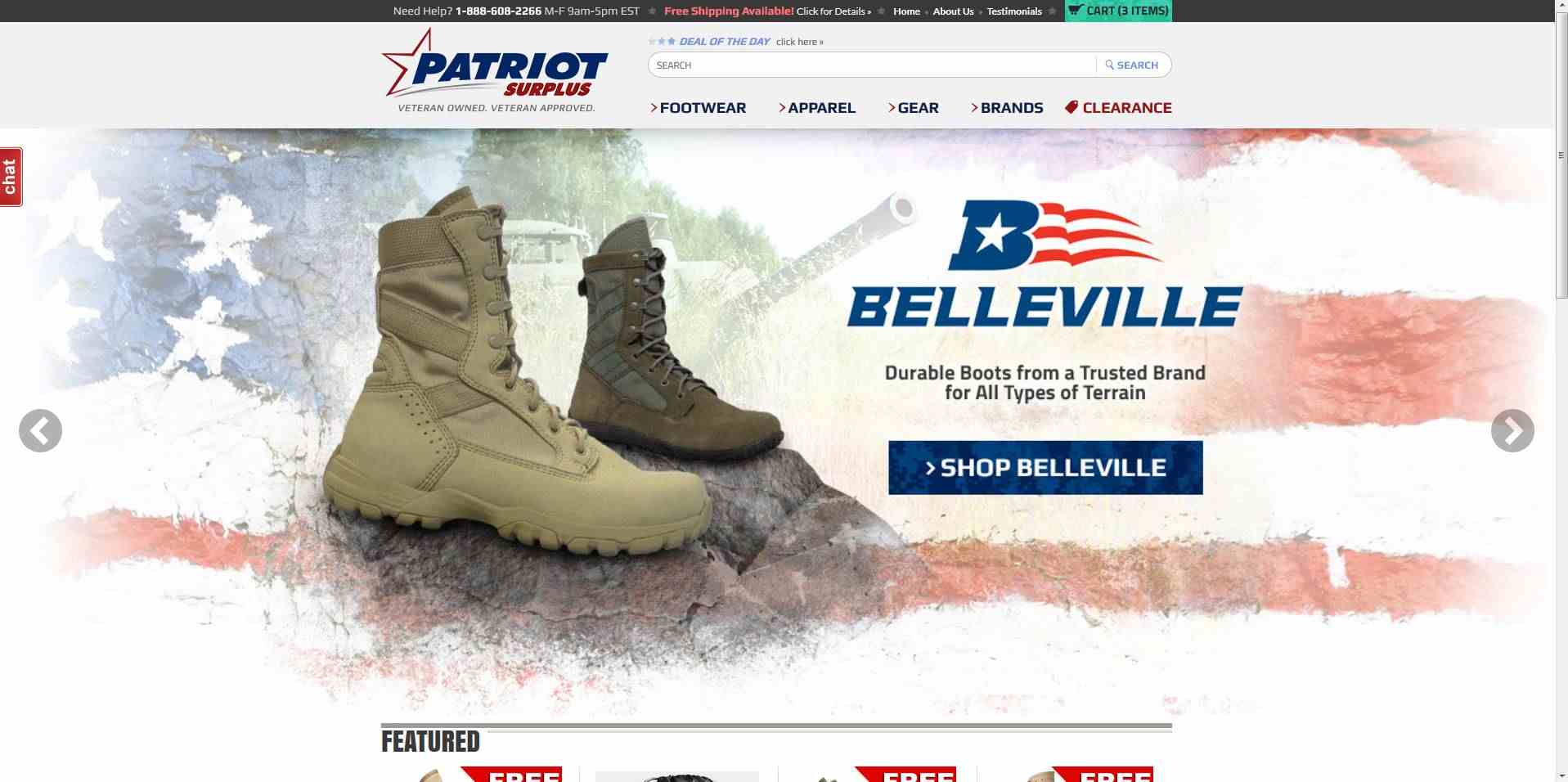Open the shopping cart with 3 items
This screenshot has height=782, width=1568.
pos(1118,11)
